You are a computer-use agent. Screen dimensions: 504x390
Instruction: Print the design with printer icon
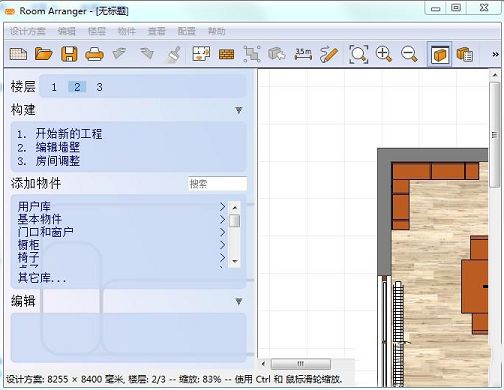[94, 54]
